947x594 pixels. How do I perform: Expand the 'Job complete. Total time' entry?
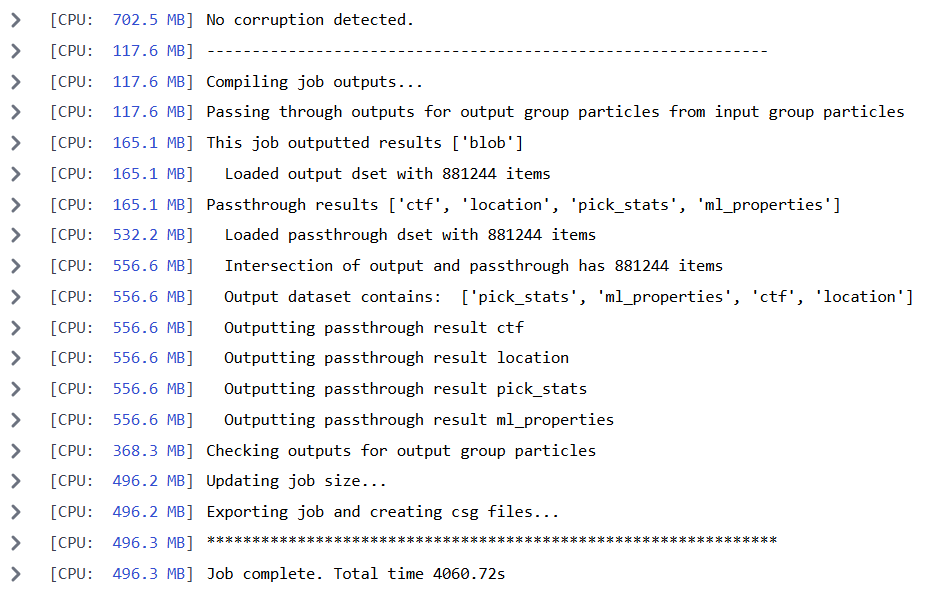pyautogui.click(x=16, y=573)
